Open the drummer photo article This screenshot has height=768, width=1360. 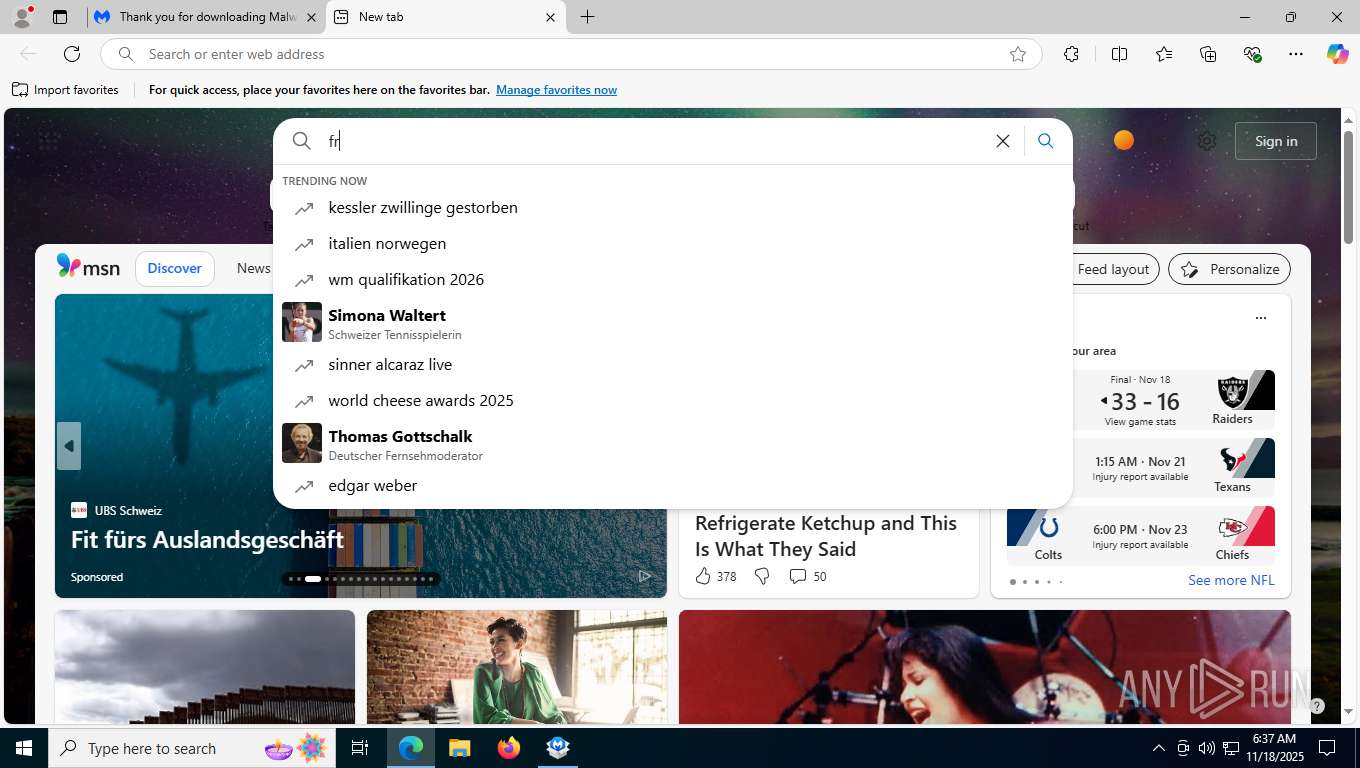985,666
